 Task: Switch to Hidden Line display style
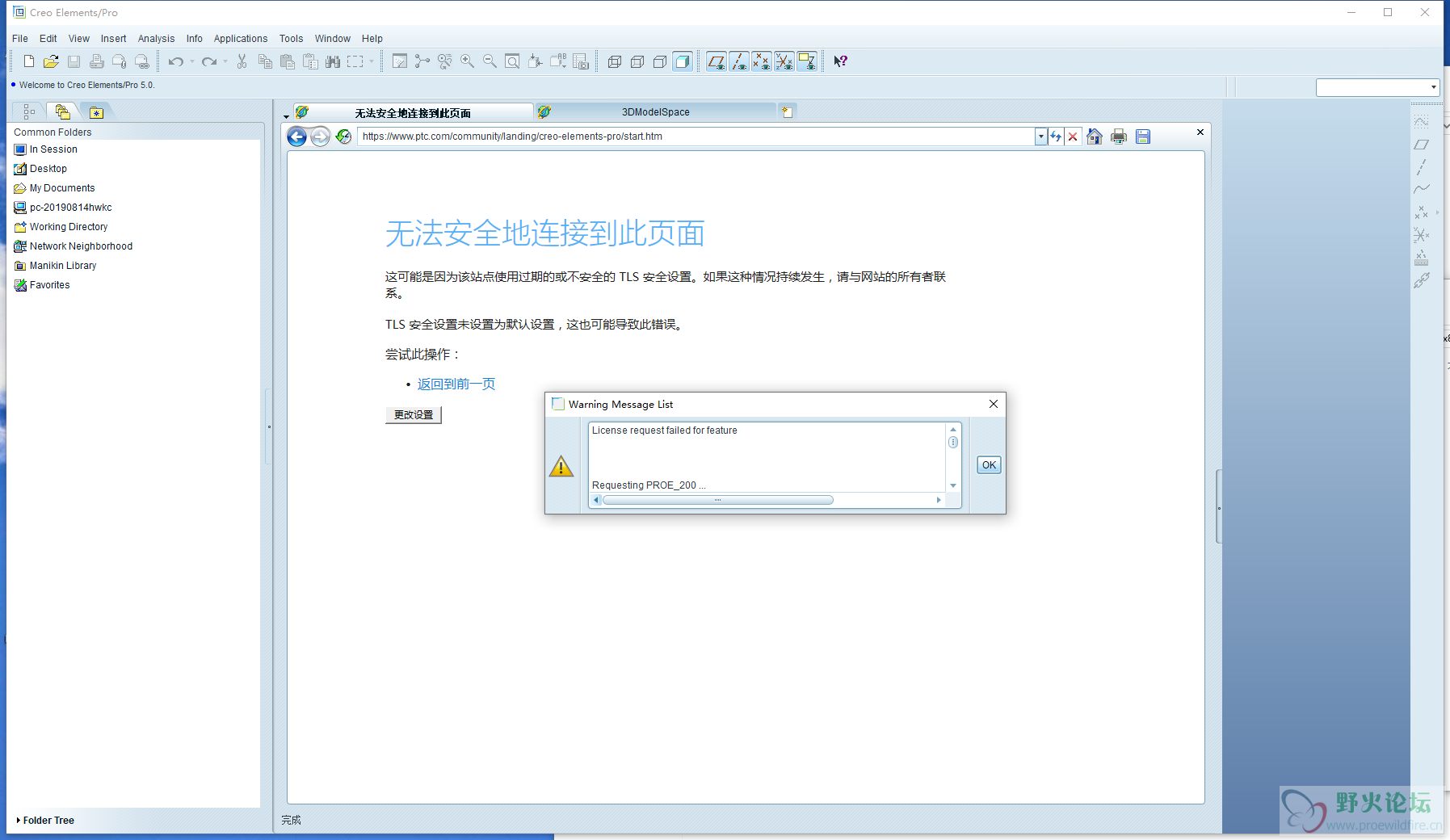pos(637,61)
